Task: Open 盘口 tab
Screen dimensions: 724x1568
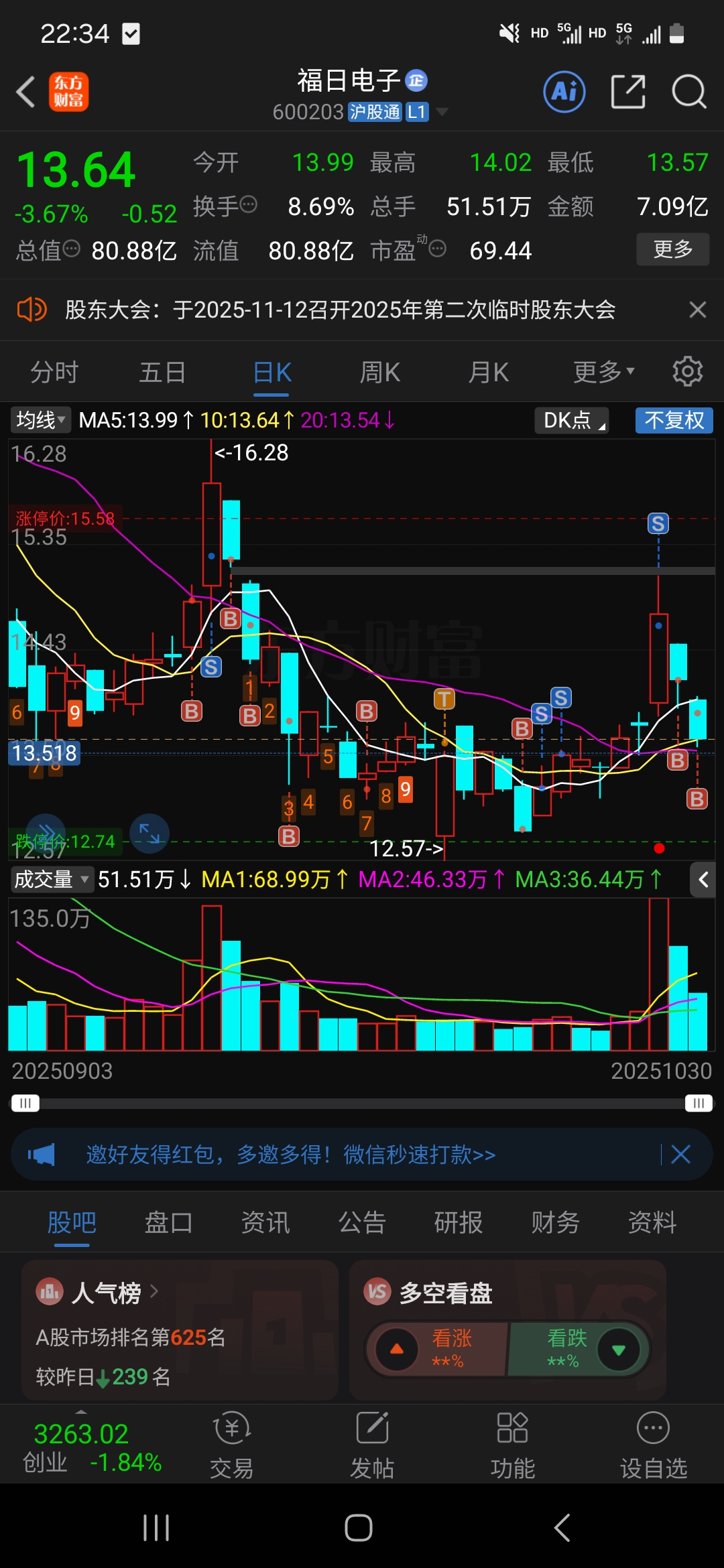Action: (x=168, y=1223)
